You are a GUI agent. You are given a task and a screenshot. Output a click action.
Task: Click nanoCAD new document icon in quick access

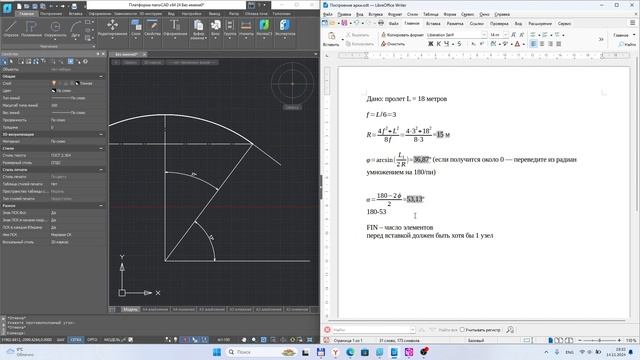pos(19,6)
